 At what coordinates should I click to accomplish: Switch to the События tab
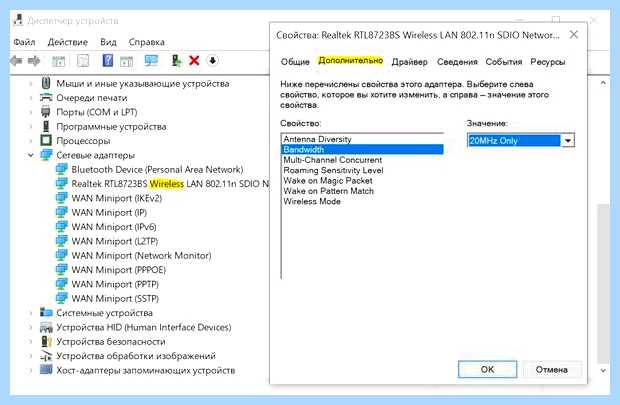point(504,62)
